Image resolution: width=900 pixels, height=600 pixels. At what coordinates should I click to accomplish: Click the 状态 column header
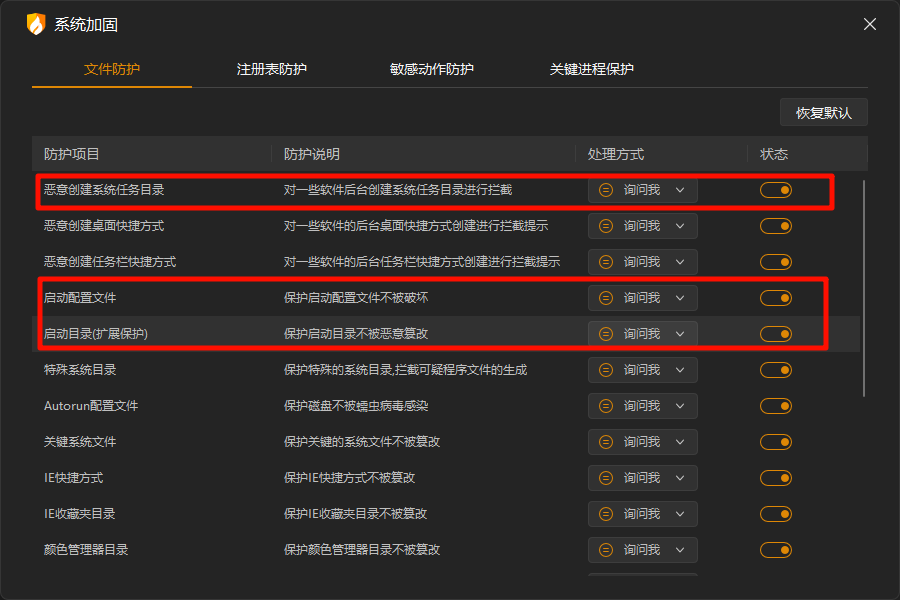[774, 154]
